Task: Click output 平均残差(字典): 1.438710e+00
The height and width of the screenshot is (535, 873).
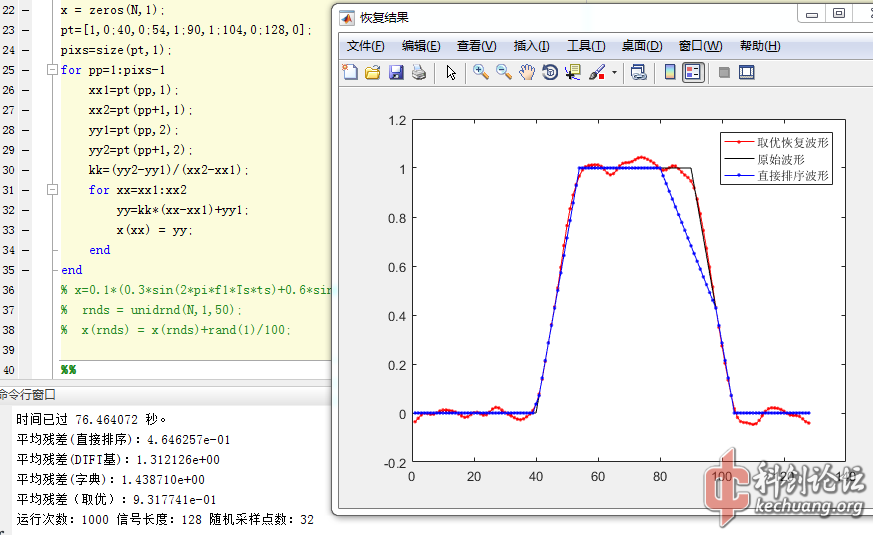Action: (x=110, y=479)
